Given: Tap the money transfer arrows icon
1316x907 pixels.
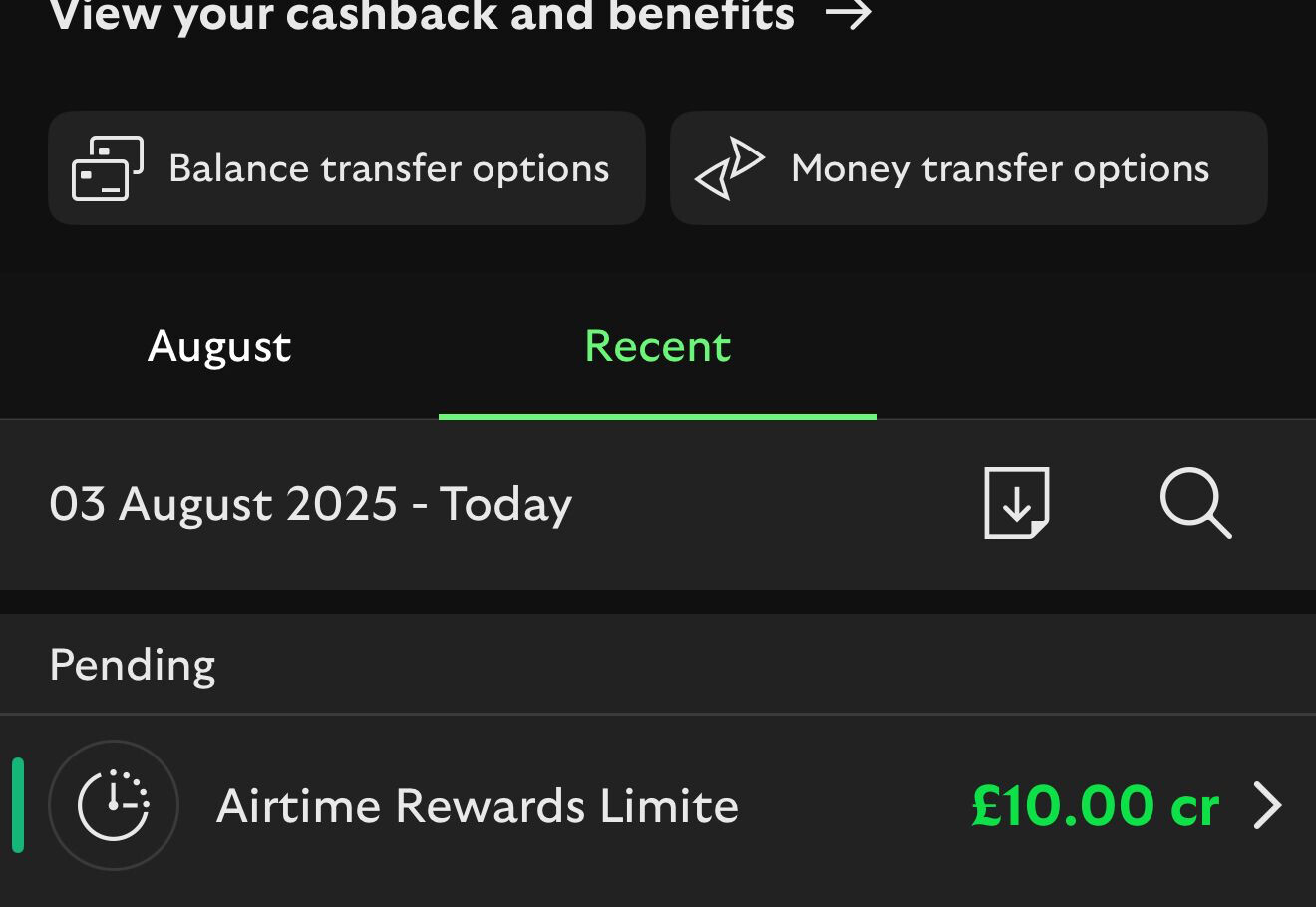Looking at the screenshot, I should click(x=730, y=168).
